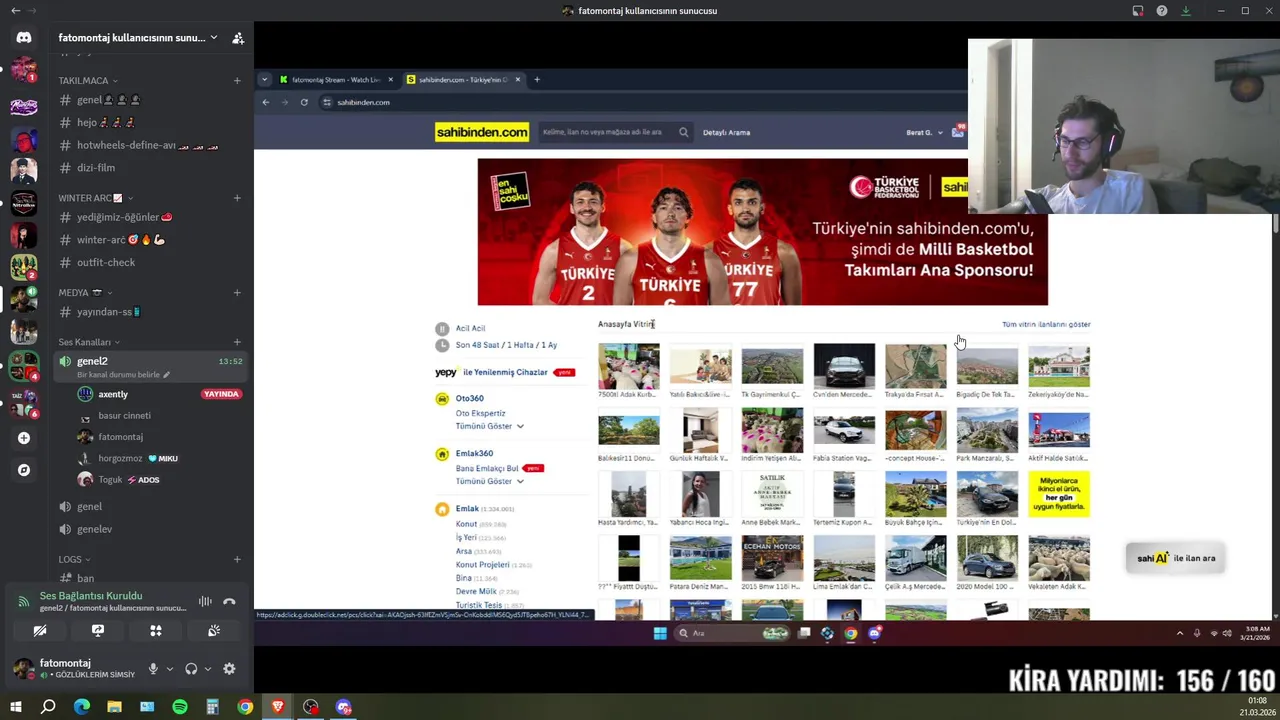This screenshot has width=1280, height=720.
Task: Open Discover servers compass icon
Action: [x=24, y=470]
